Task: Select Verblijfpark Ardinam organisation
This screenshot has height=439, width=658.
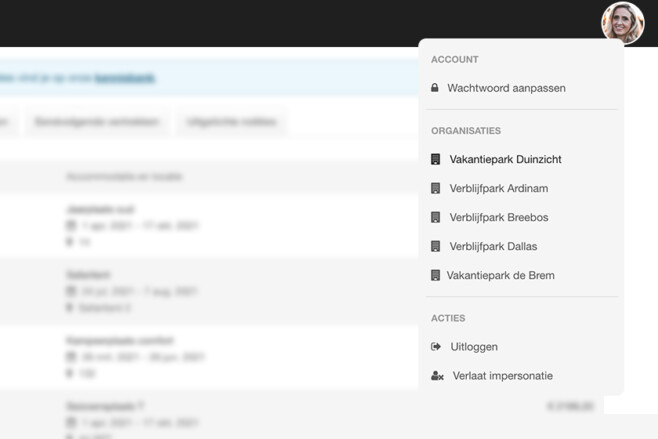Action: tap(498, 188)
